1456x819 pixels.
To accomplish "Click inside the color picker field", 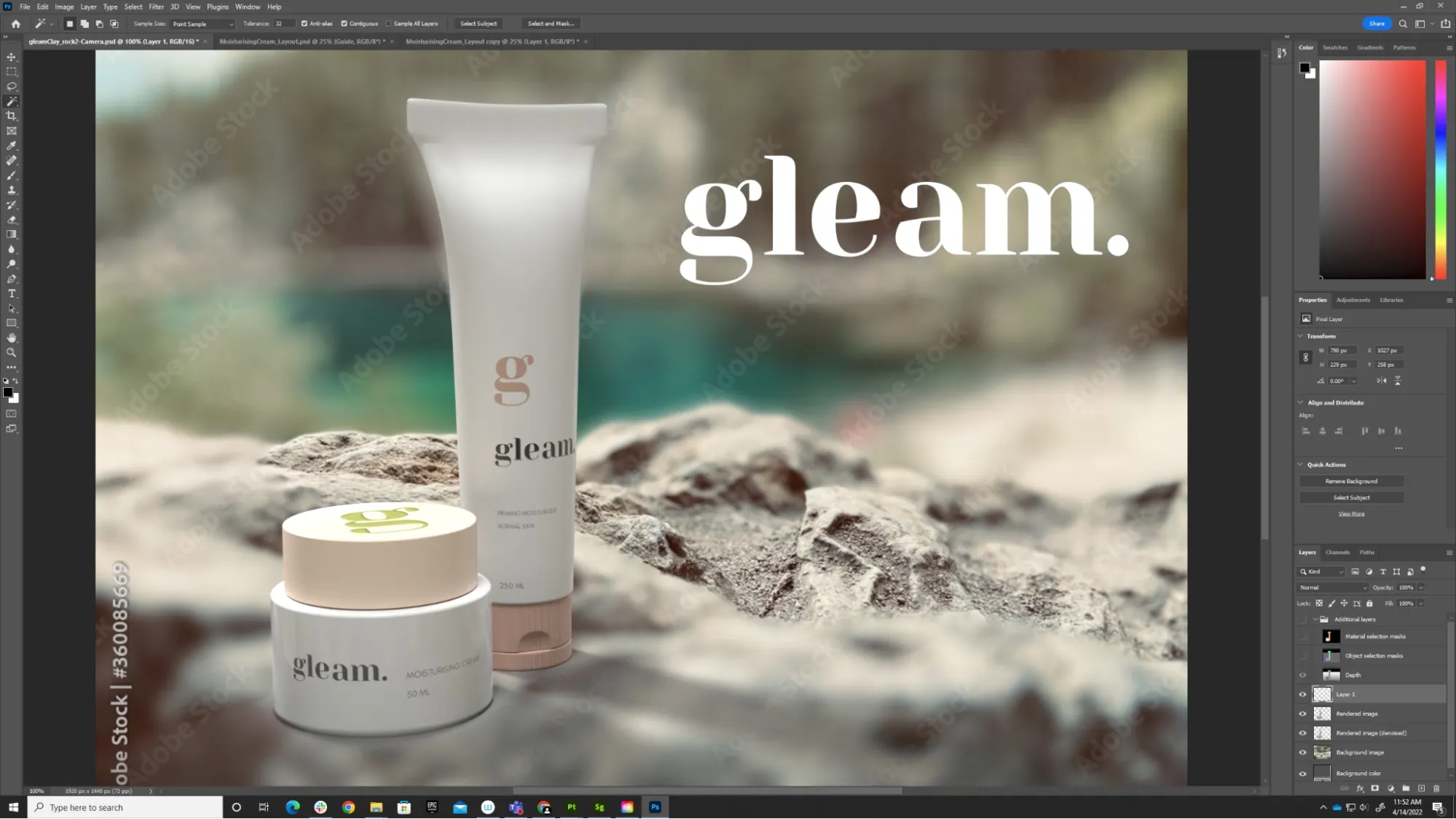I will (1372, 170).
